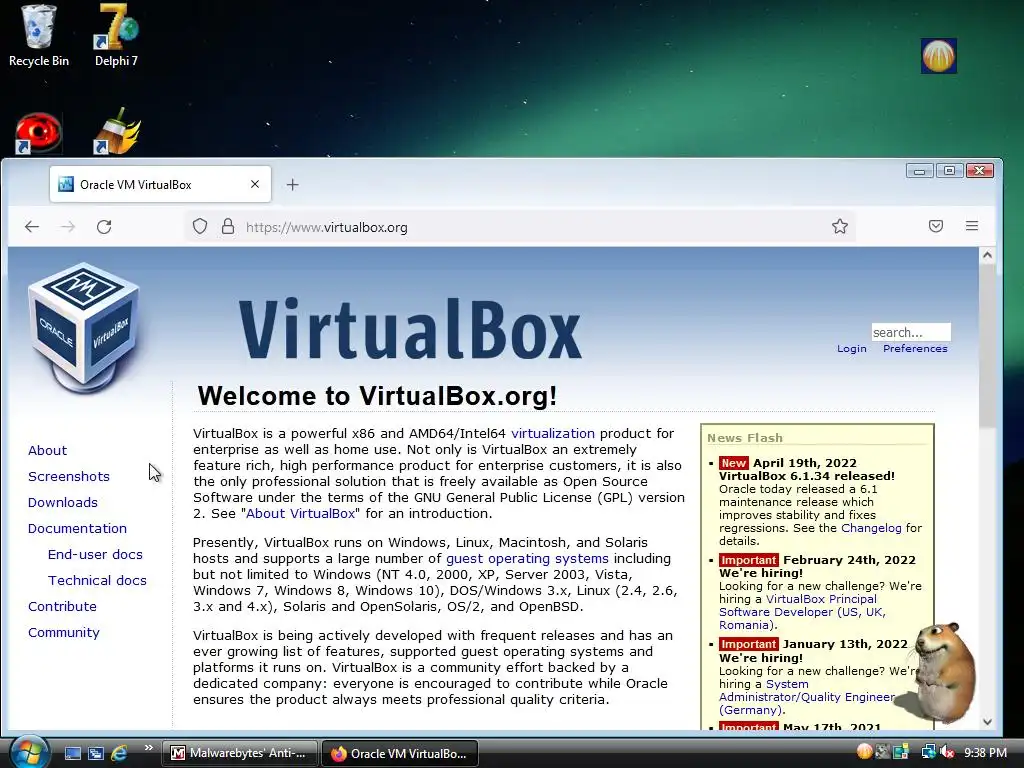Open the red eye desktop shortcut
This screenshot has height=768, width=1024.
point(38,133)
